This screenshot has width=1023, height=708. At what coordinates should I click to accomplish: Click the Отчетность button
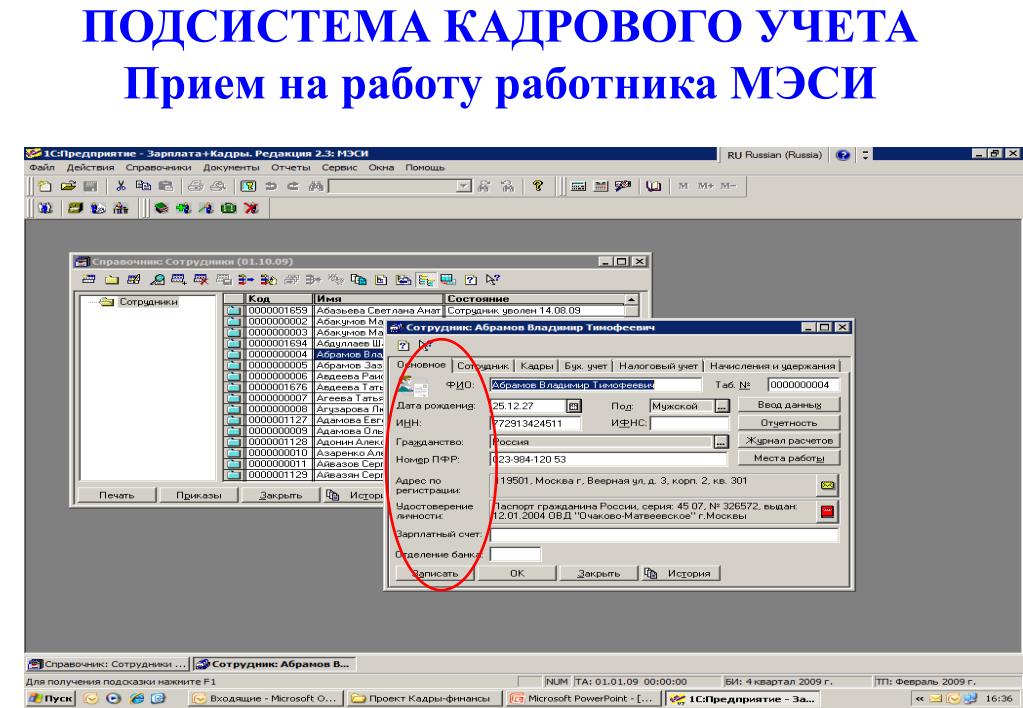(x=789, y=423)
